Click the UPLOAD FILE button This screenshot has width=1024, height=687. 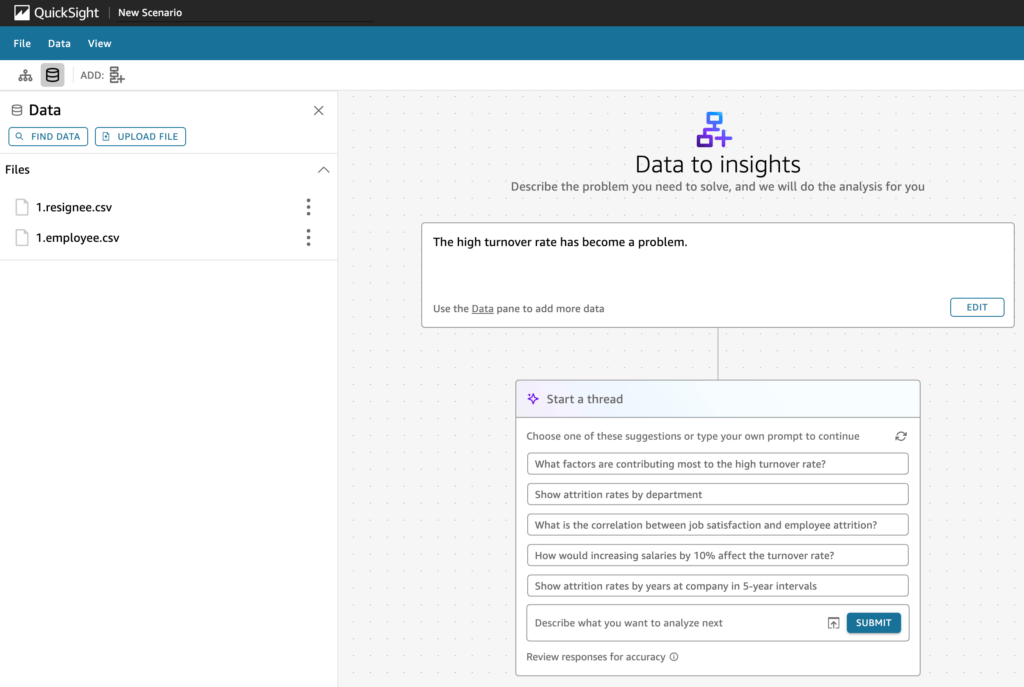140,136
